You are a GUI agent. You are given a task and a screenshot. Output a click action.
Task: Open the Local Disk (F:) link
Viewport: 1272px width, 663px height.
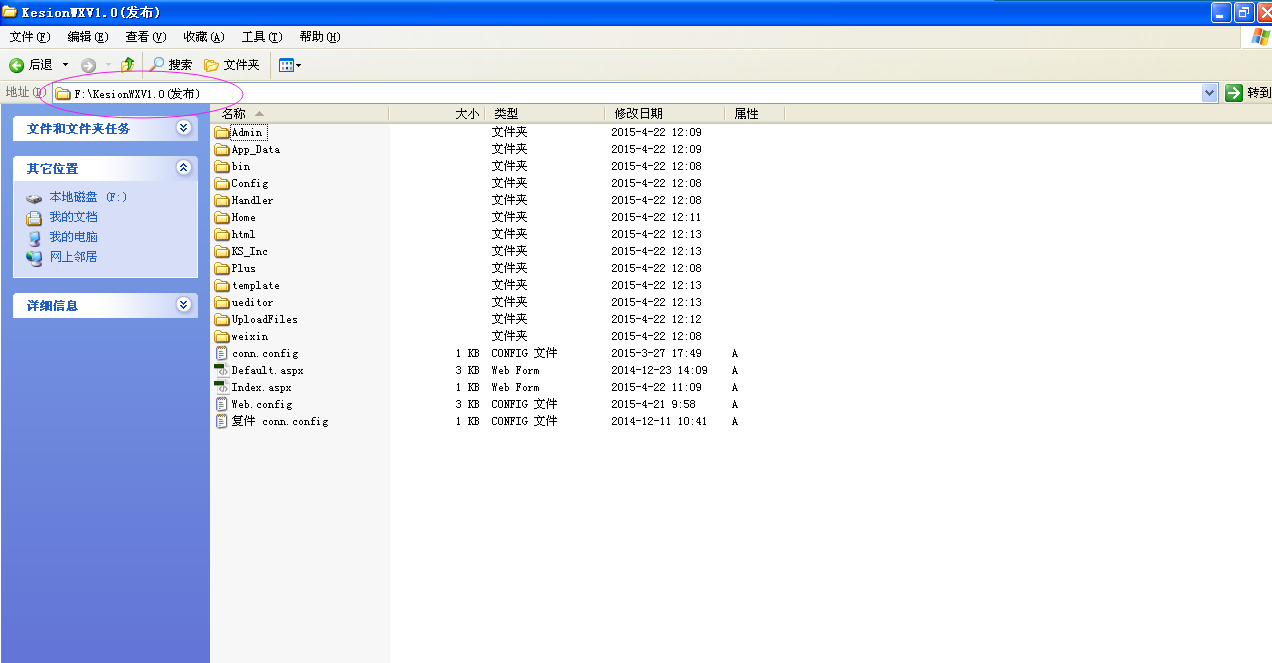88,197
